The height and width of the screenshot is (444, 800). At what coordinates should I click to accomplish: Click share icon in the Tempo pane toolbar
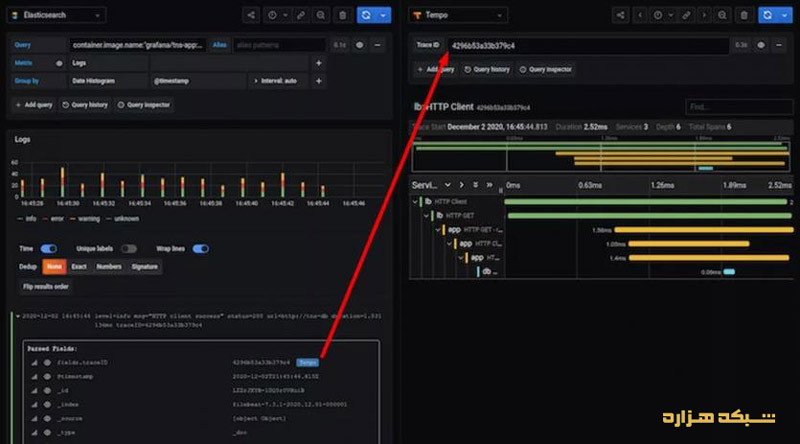(620, 15)
